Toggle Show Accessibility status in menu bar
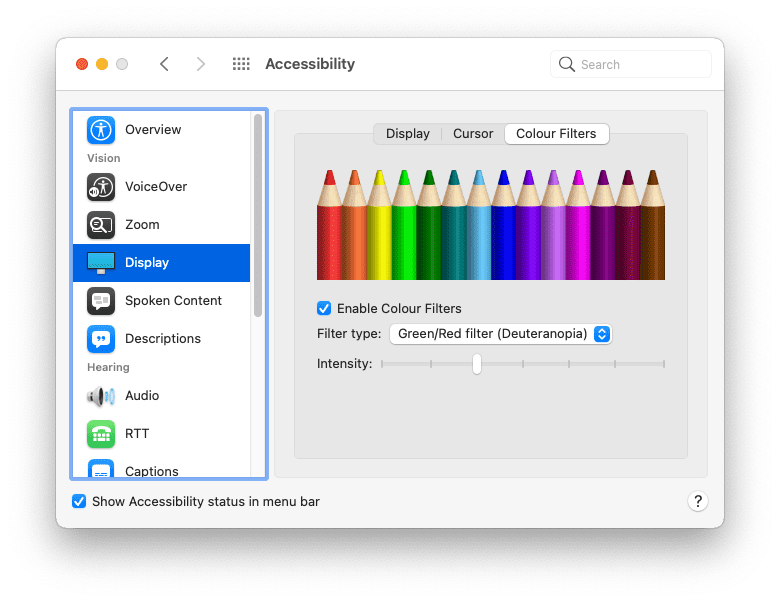This screenshot has height=602, width=780. [79, 501]
